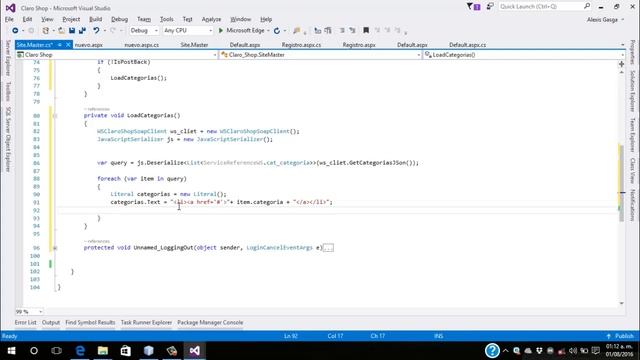The height and width of the screenshot is (360, 640).
Task: Switch to the Default.aspx.cs tab
Action: click(467, 45)
